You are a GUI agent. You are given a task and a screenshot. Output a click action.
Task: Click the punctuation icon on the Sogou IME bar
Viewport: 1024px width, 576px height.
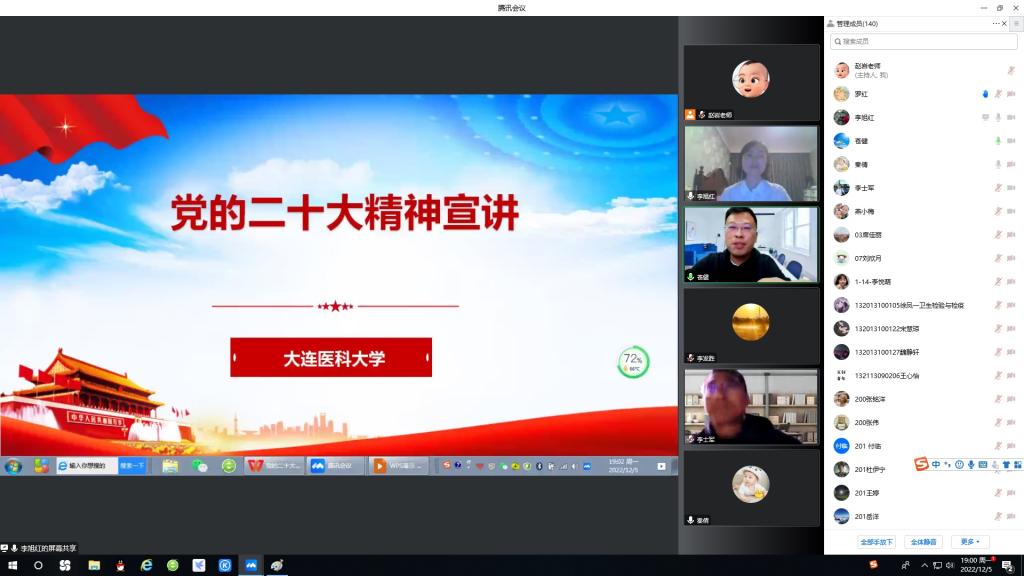948,464
